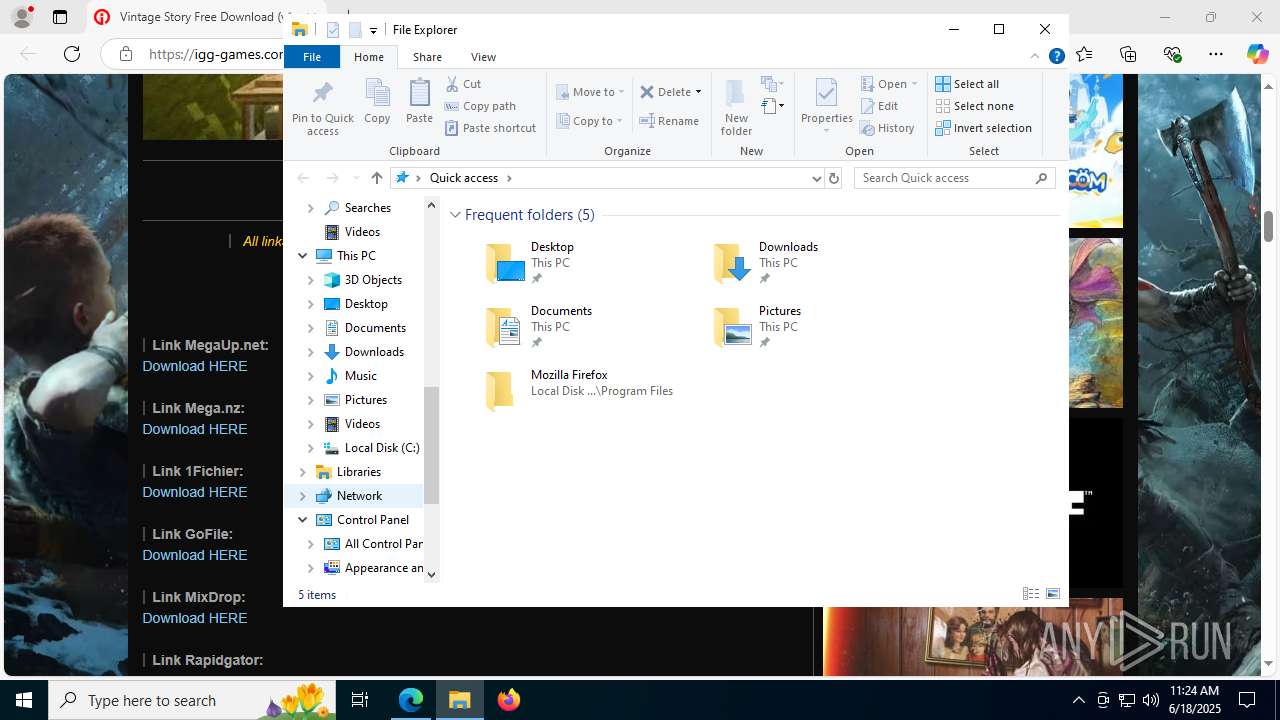Open Microsoft Edge taskbar icon
1280x720 pixels.
411,700
